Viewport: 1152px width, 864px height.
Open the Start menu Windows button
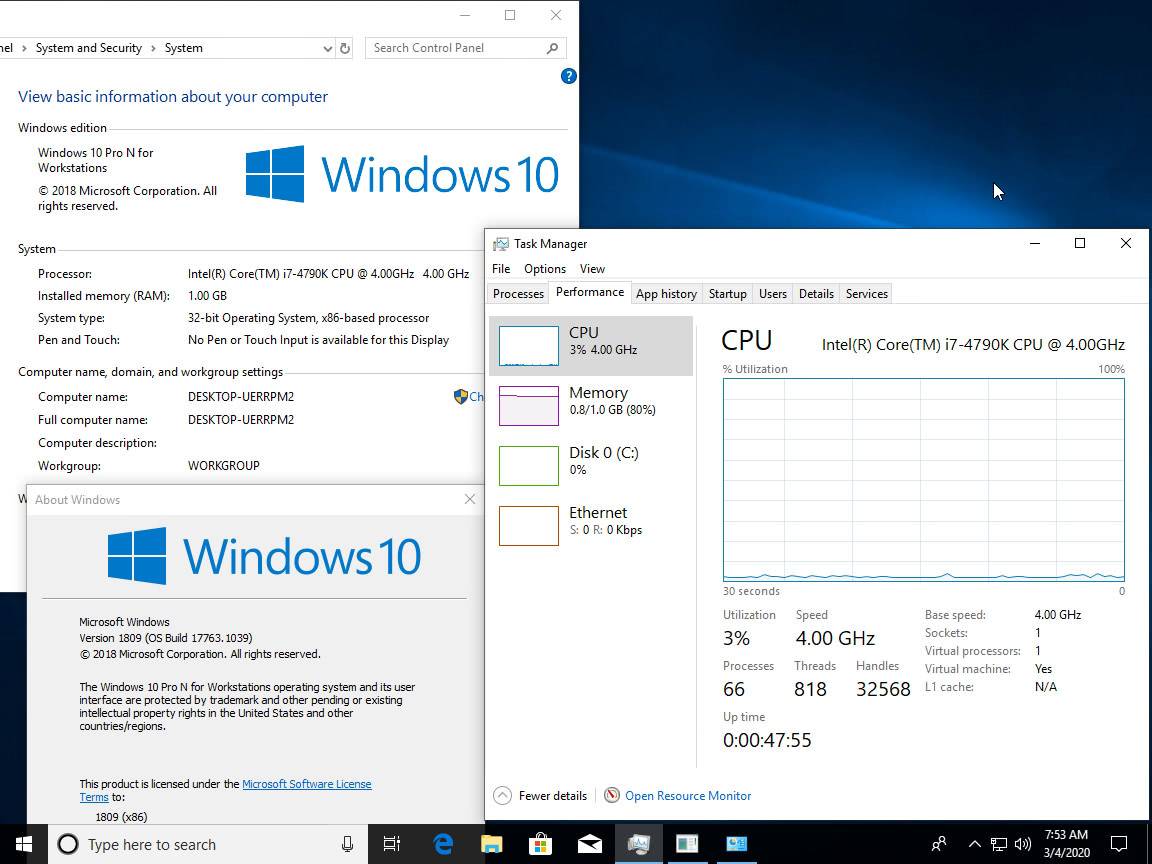[x=24, y=844]
